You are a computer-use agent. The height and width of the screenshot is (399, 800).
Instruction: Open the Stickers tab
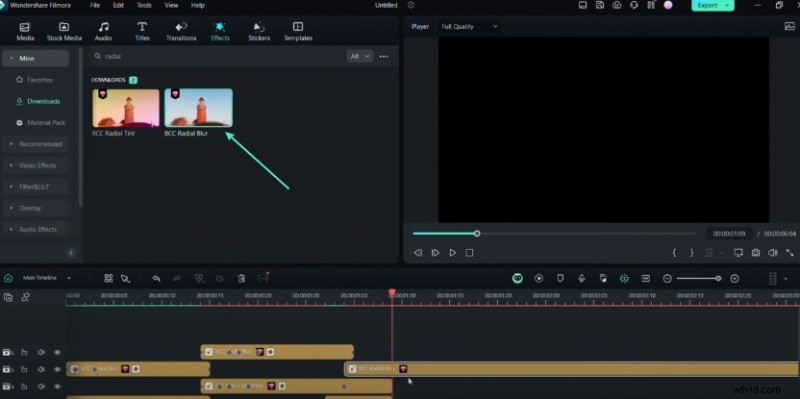(x=259, y=32)
